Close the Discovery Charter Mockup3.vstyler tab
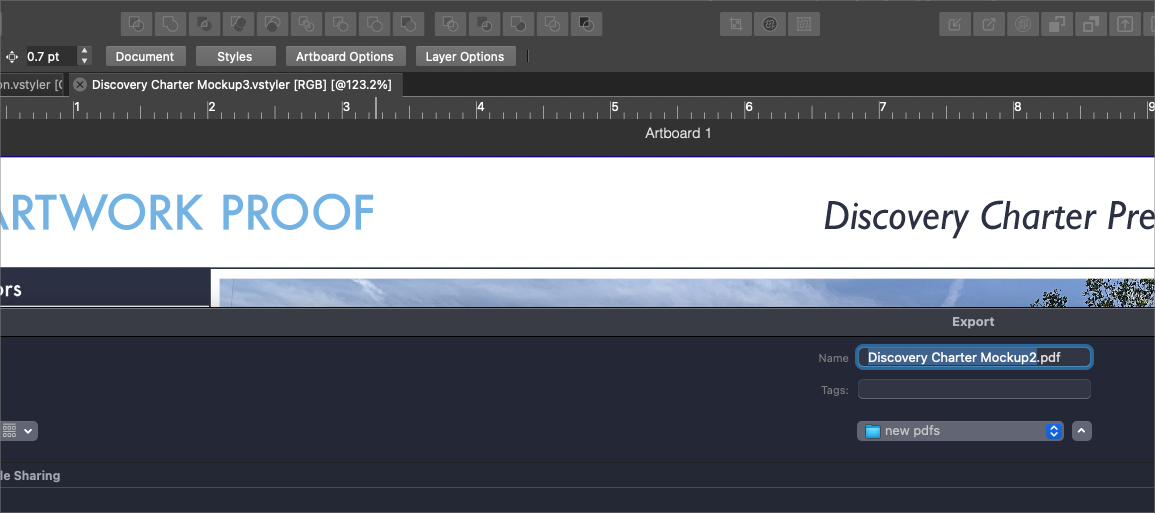The height and width of the screenshot is (513, 1155). click(80, 85)
